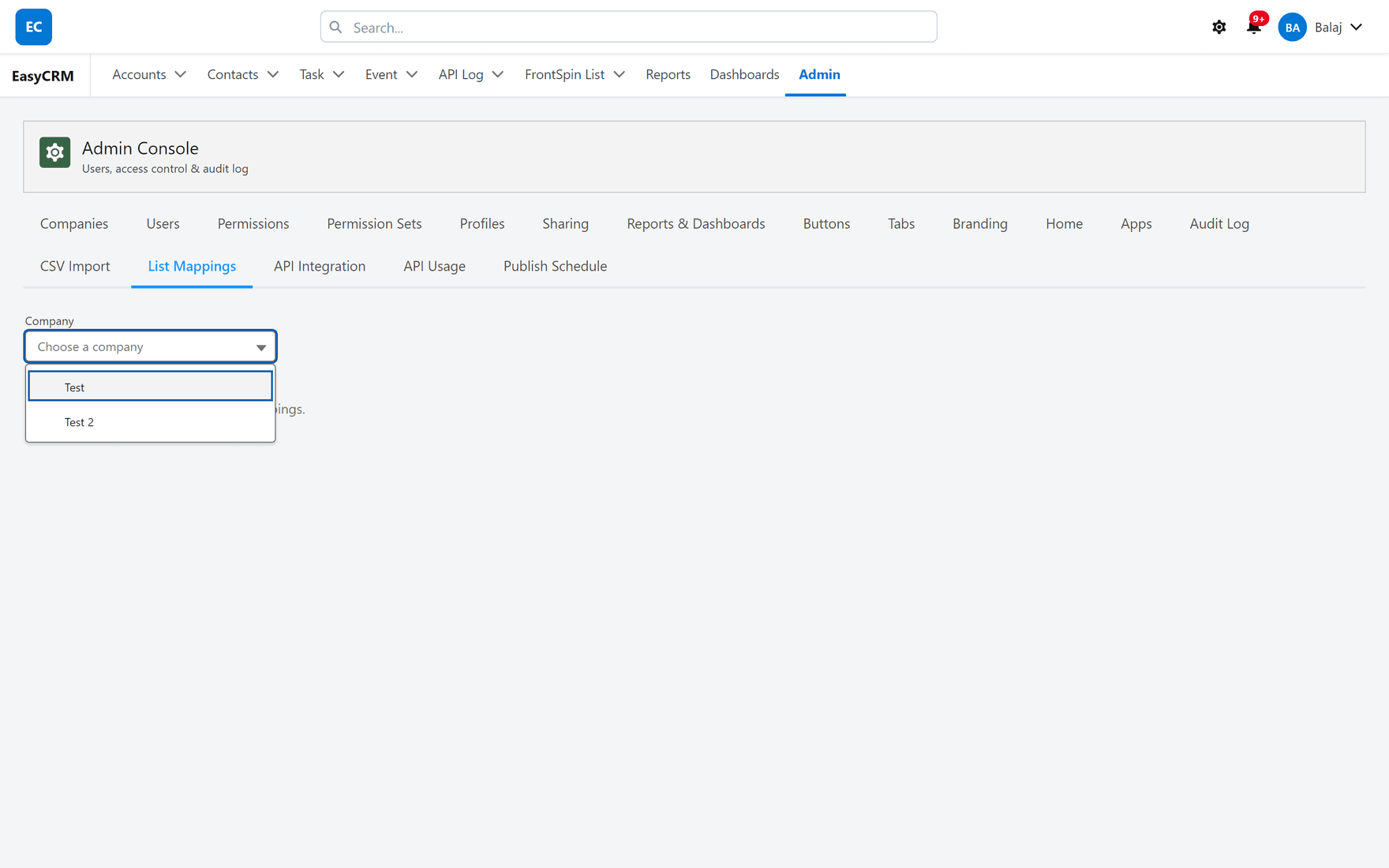Go to the Dashboards page
1389x868 pixels.
tap(744, 74)
